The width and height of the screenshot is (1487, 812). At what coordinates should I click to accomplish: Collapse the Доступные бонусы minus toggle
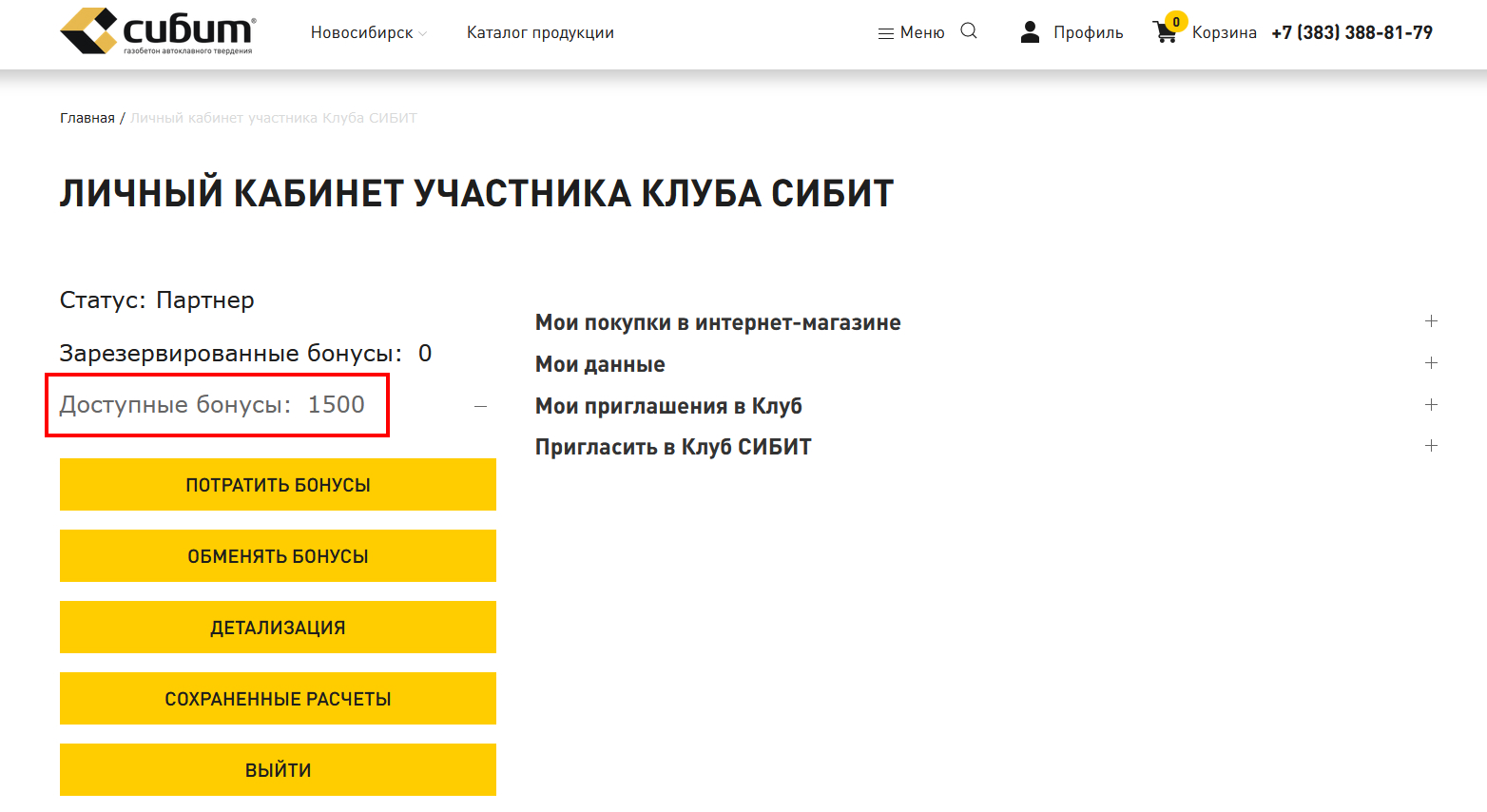click(x=480, y=406)
